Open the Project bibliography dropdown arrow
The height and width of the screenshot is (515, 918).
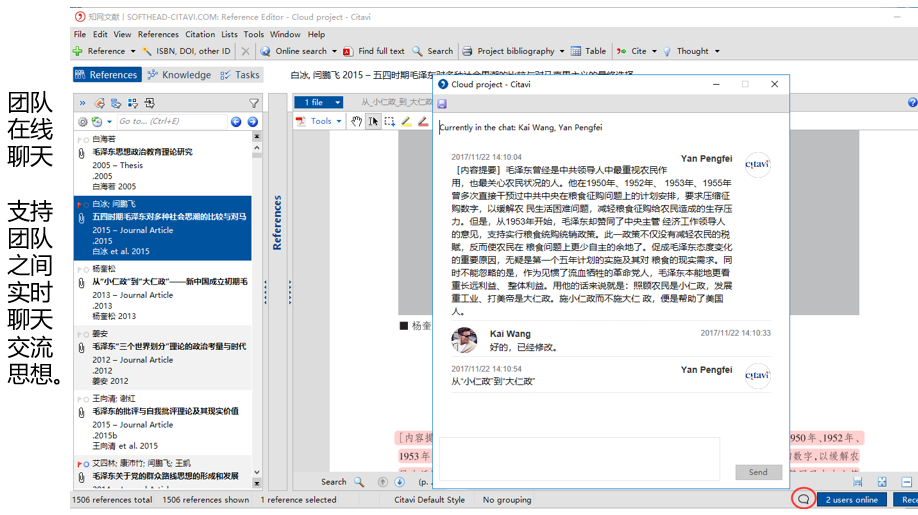[562, 52]
